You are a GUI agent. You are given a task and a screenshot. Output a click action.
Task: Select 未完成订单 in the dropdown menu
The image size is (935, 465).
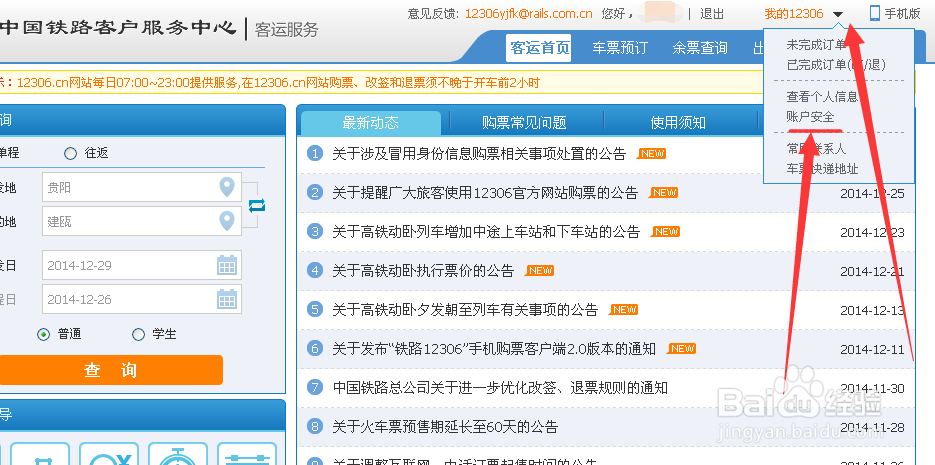click(816, 45)
